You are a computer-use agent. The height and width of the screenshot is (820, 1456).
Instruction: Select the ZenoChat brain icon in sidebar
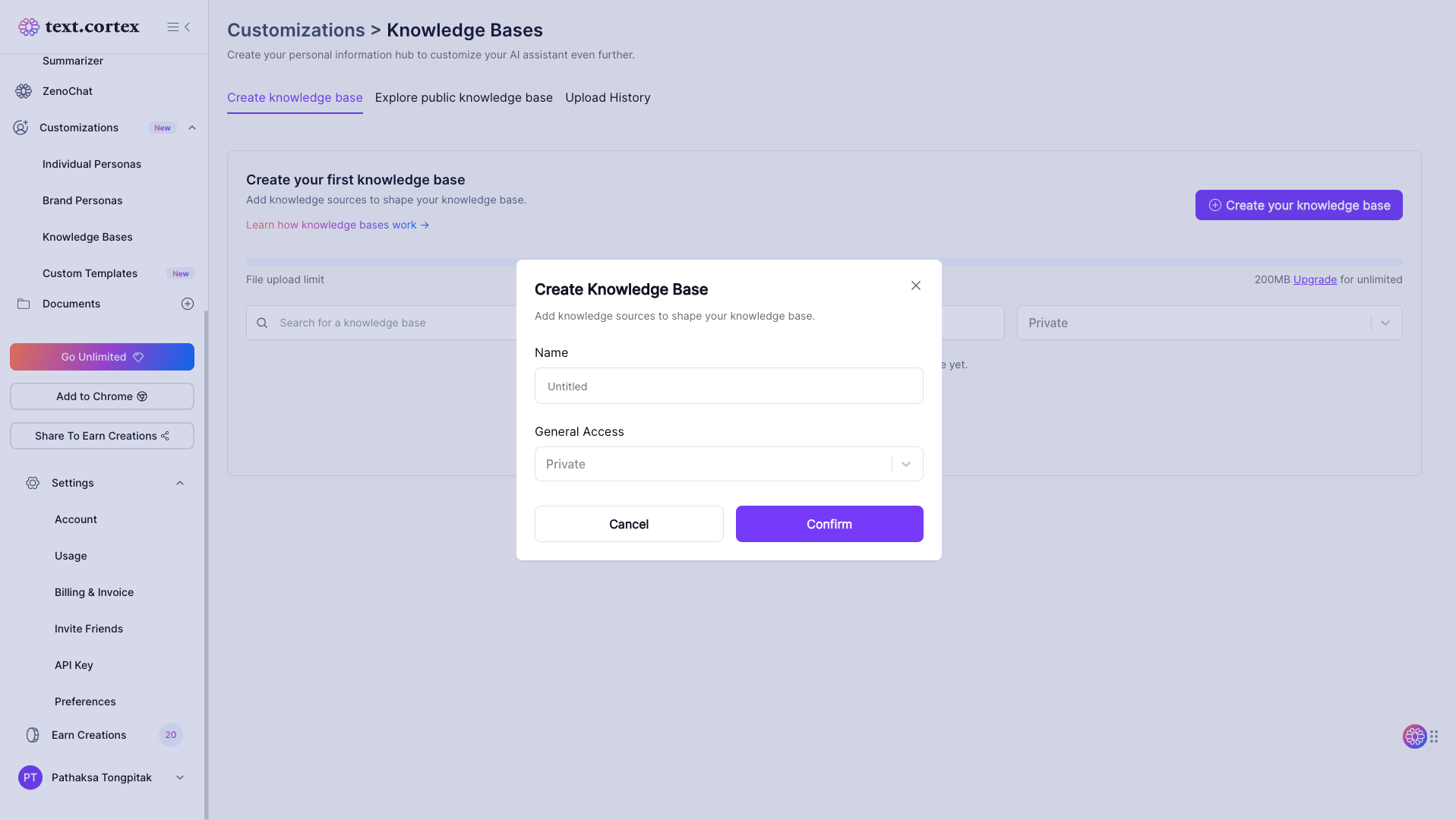(22, 91)
